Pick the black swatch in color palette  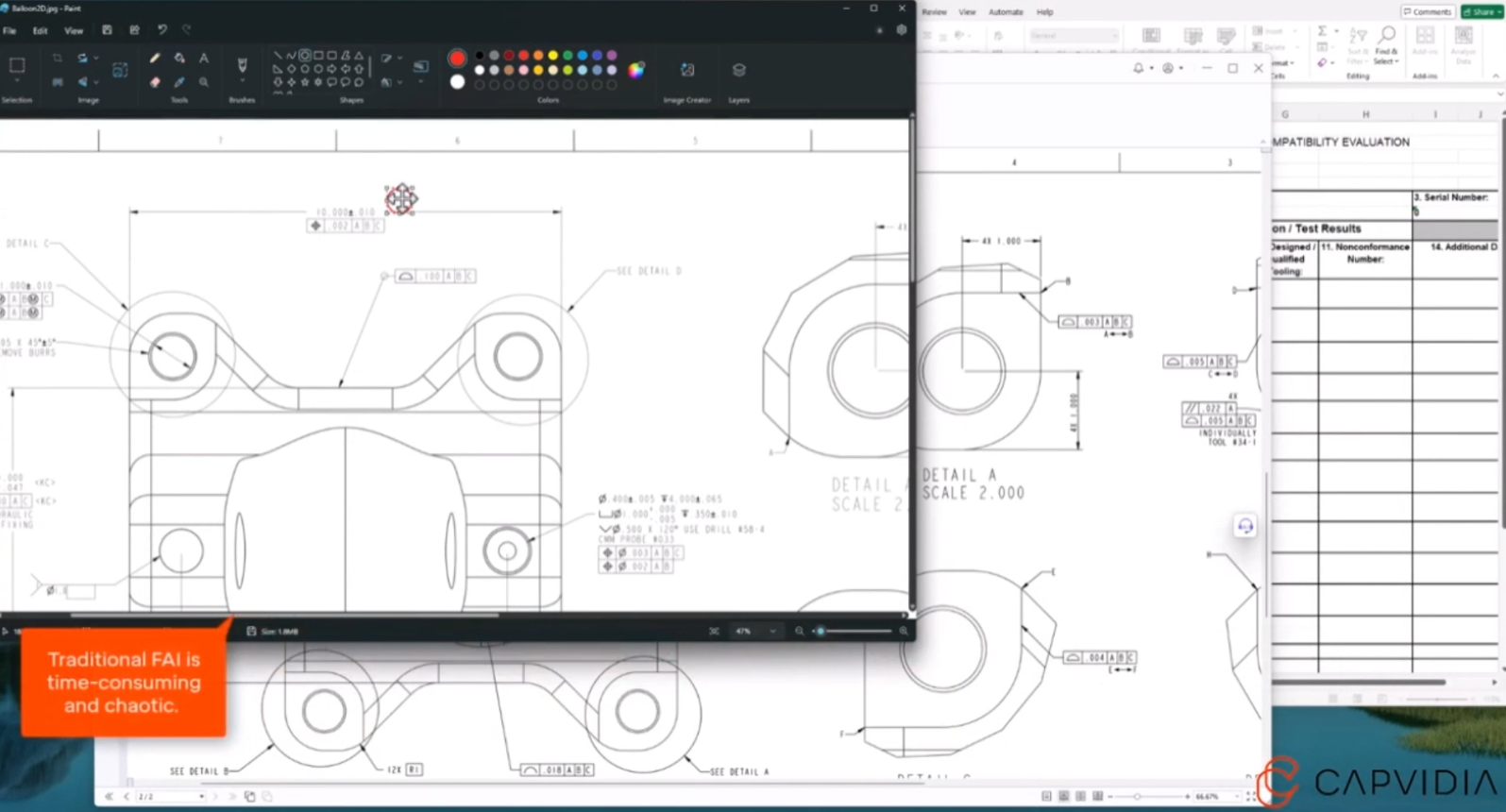(x=480, y=56)
